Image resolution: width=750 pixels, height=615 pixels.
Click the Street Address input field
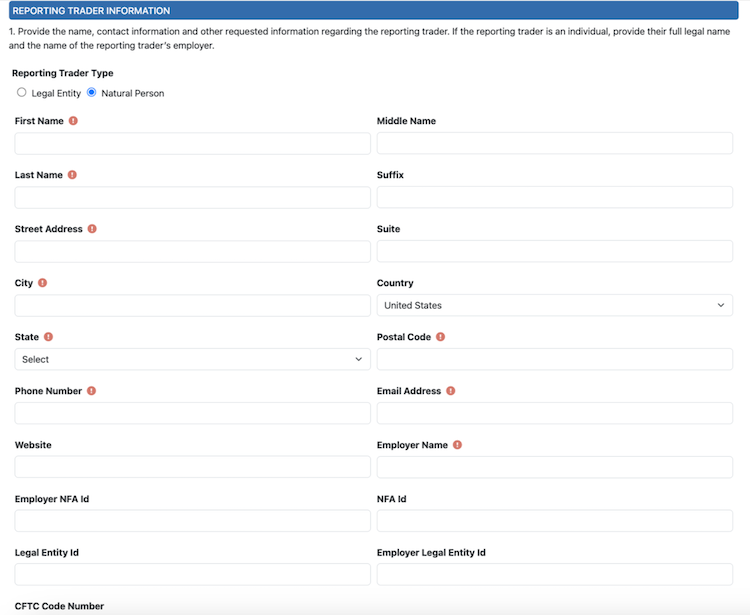pos(193,252)
